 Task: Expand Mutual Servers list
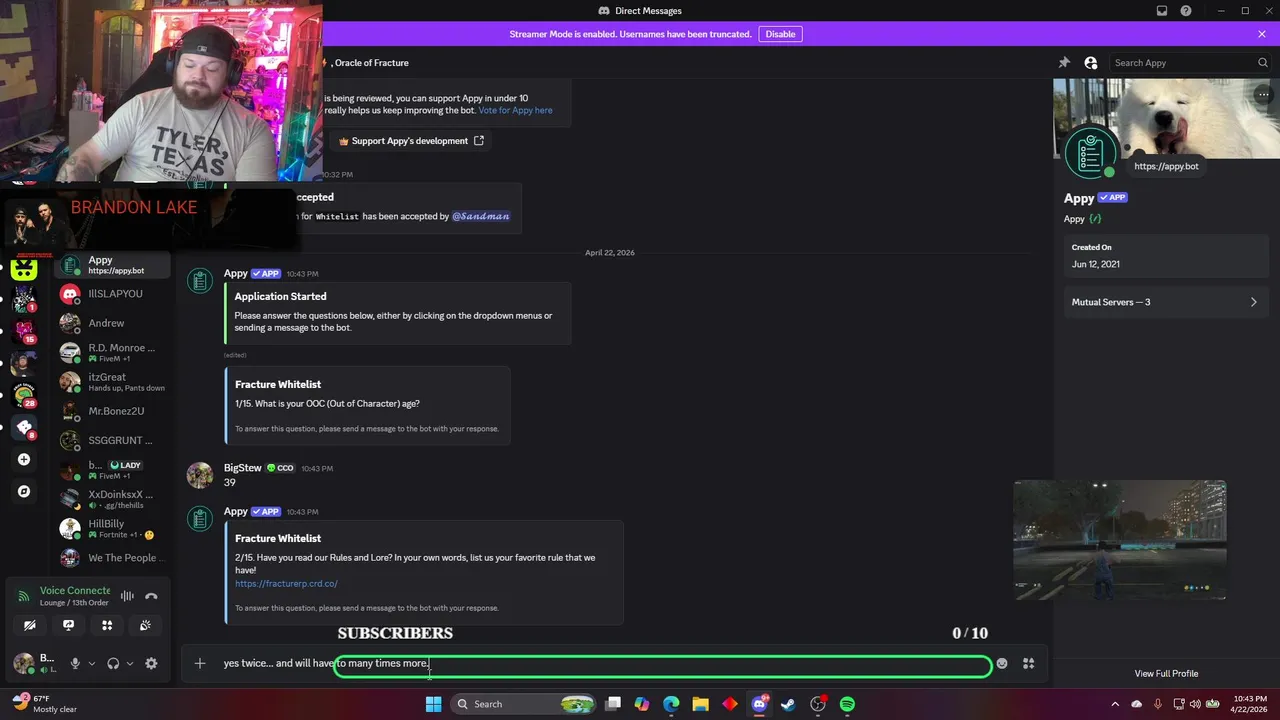point(1165,302)
